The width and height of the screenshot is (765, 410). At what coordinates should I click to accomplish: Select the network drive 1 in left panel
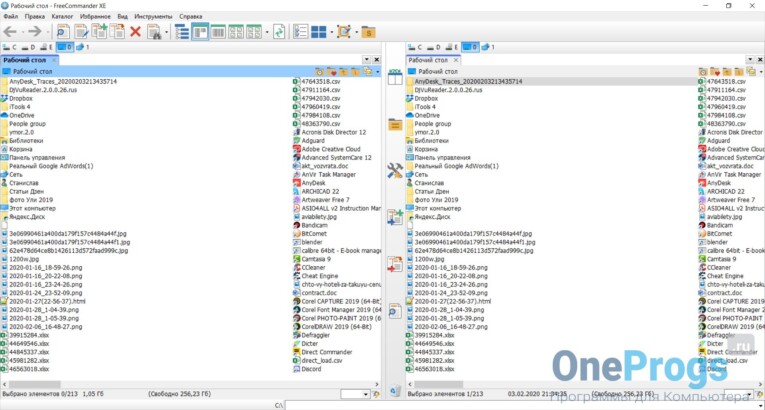pyautogui.click(x=82, y=47)
